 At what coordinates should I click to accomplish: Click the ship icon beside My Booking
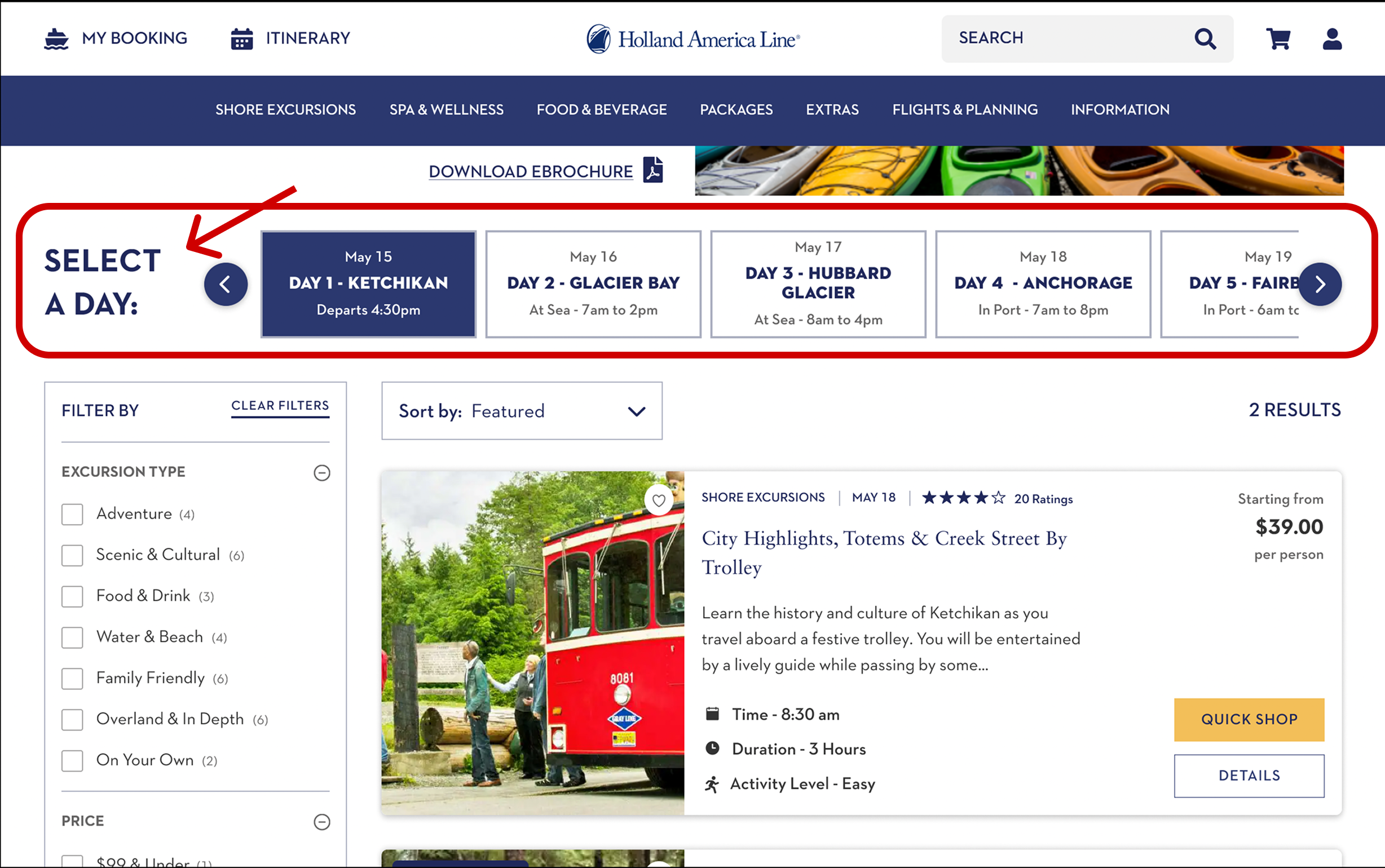click(x=56, y=39)
